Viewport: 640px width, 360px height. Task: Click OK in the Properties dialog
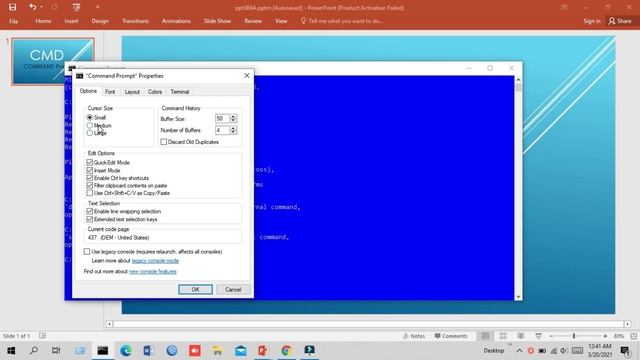click(x=196, y=289)
